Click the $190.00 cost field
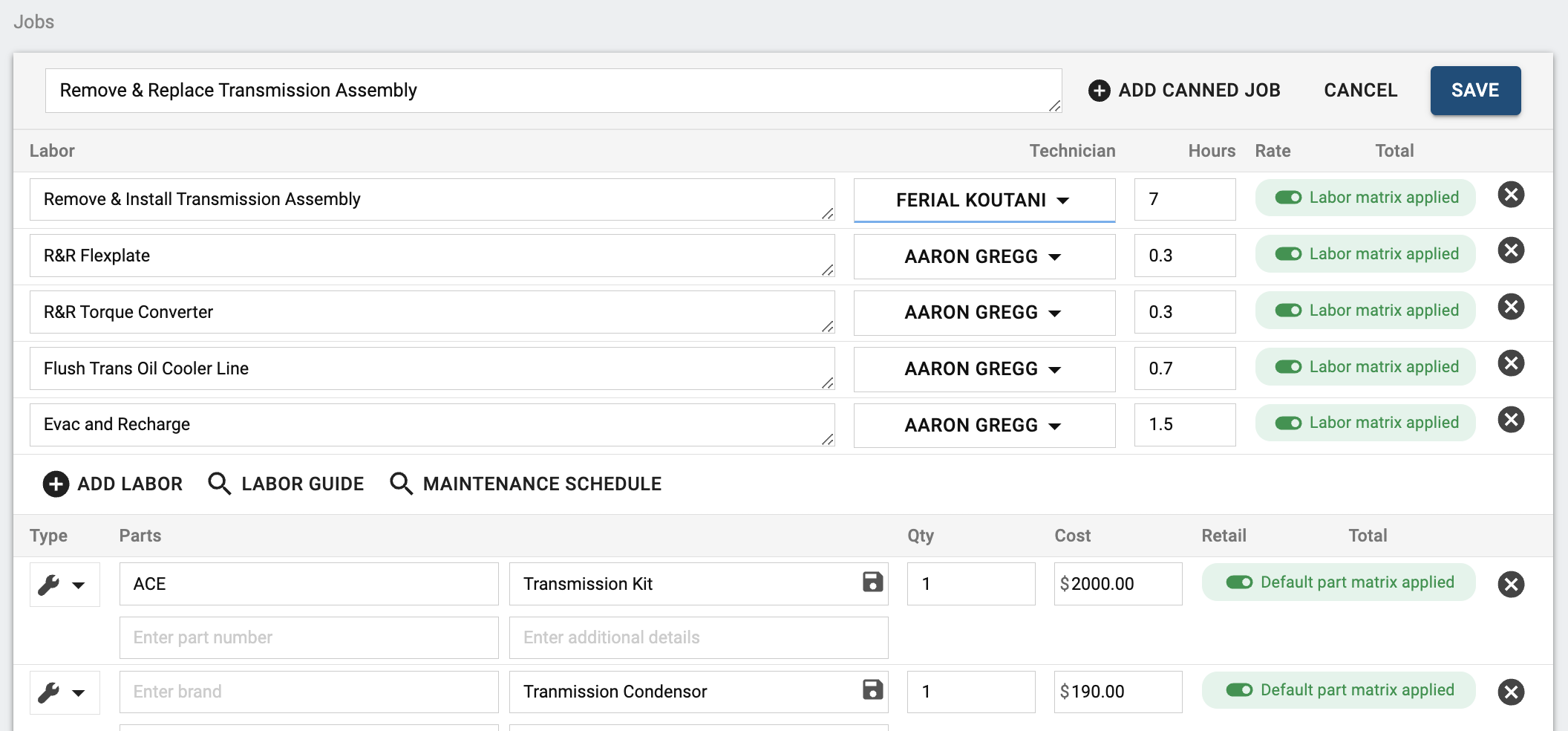Viewport: 1568px width, 731px height. 1118,692
